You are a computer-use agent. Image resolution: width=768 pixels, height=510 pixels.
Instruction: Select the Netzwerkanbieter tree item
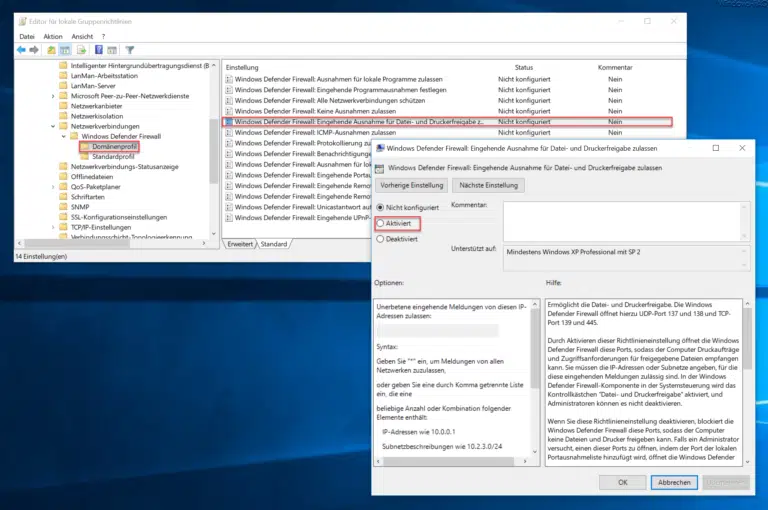click(x=96, y=106)
